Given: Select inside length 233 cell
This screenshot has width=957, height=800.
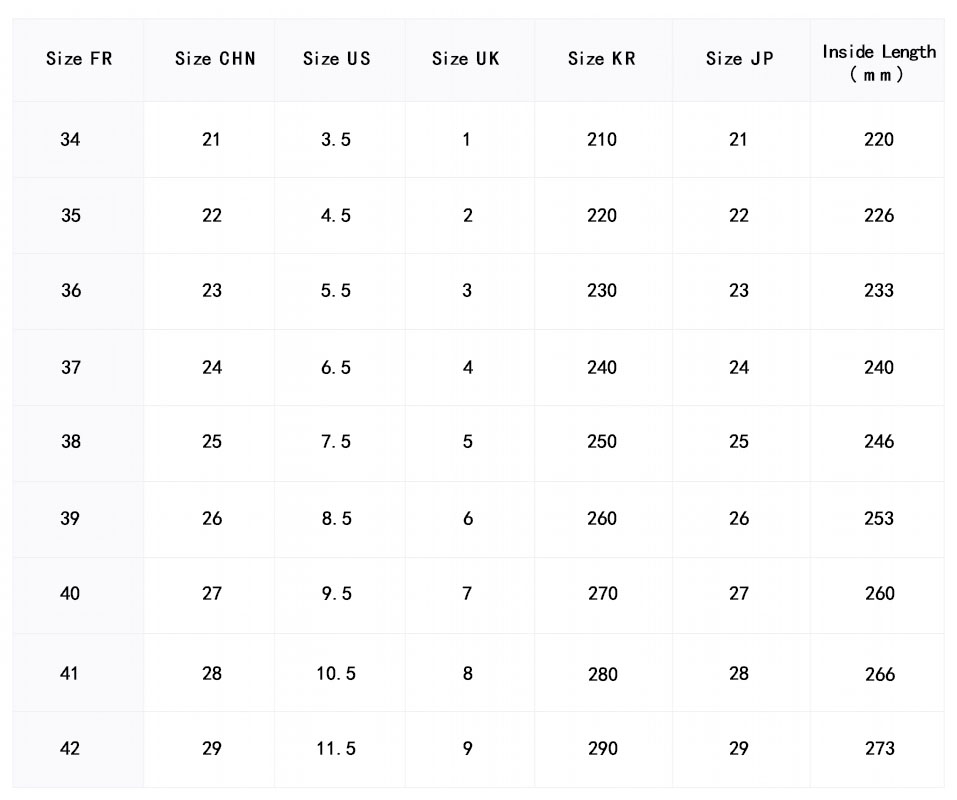Looking at the screenshot, I should pyautogui.click(x=879, y=291).
